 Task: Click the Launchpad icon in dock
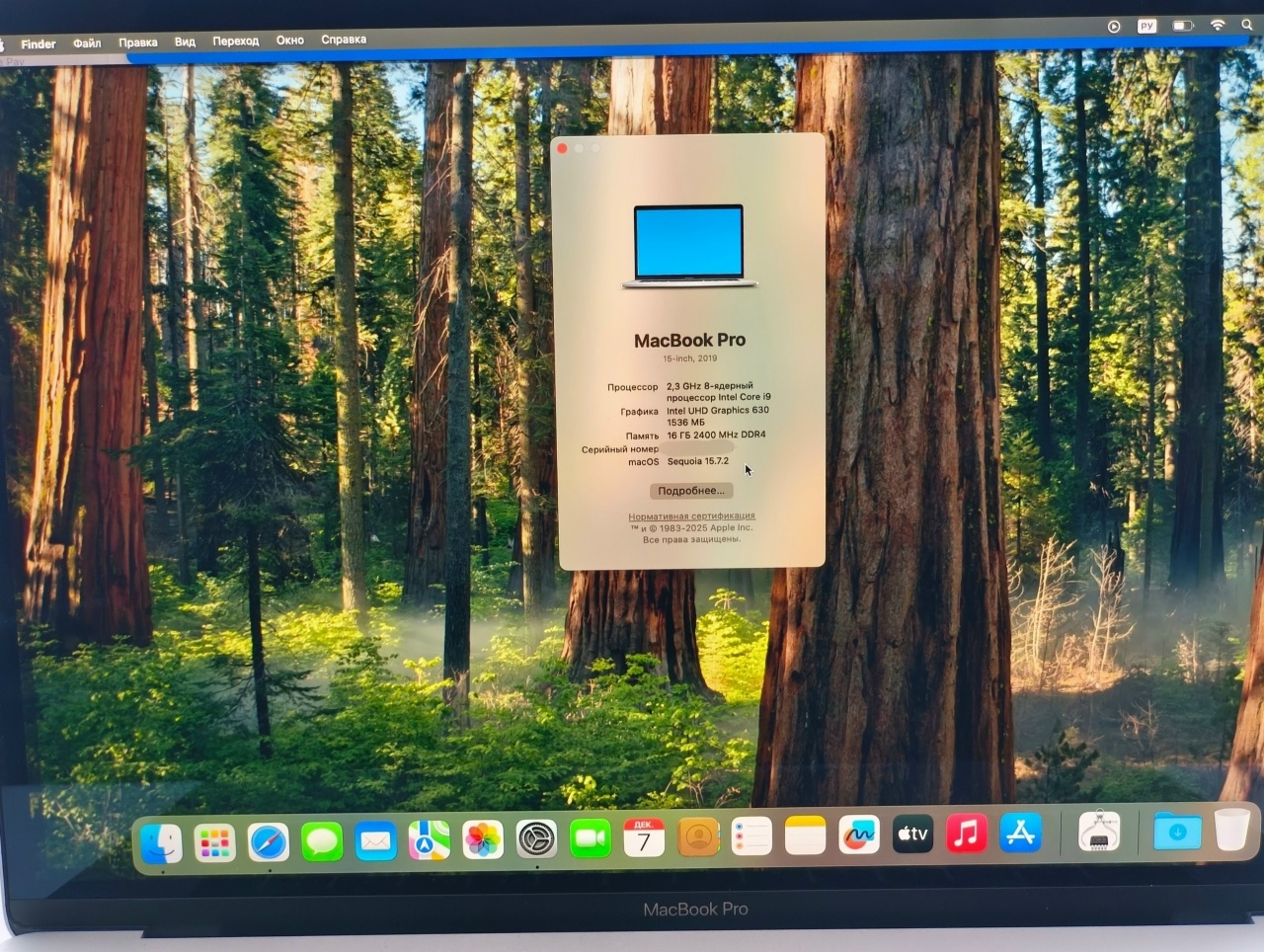click(x=214, y=843)
